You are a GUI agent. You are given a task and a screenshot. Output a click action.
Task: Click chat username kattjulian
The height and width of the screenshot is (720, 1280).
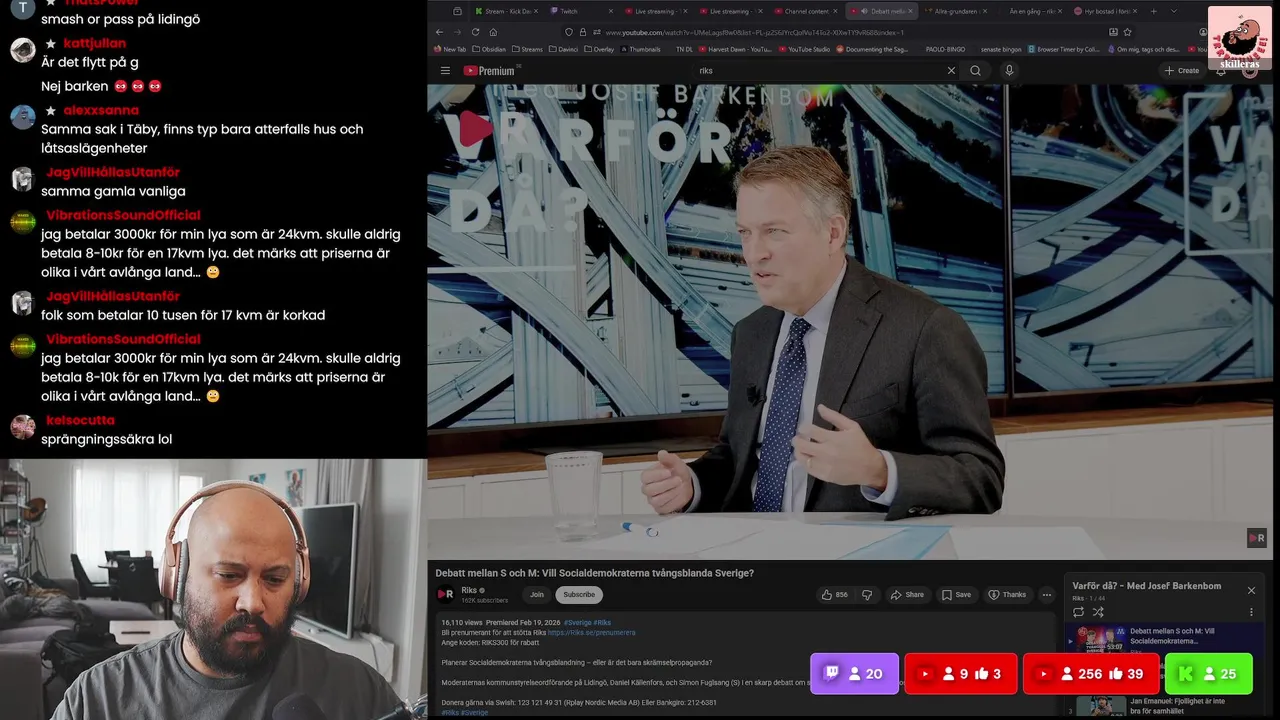click(x=94, y=43)
